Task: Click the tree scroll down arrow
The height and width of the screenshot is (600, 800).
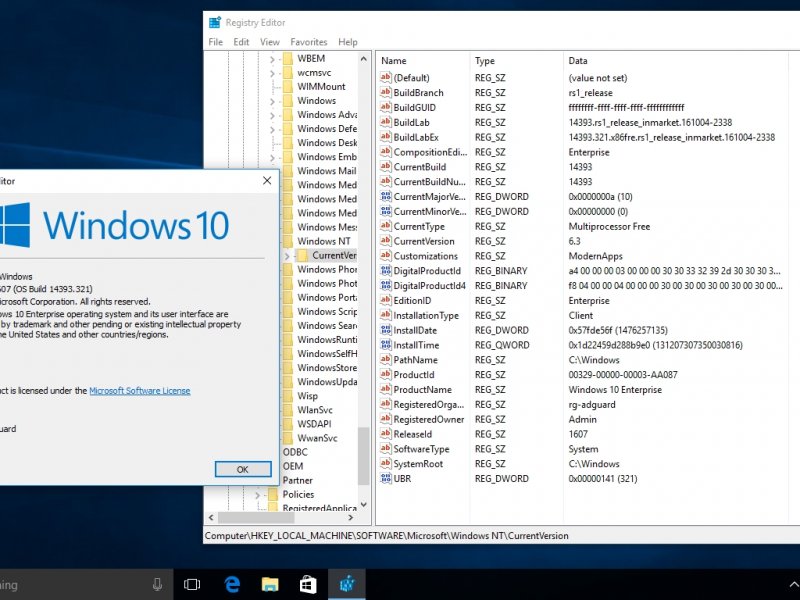Action: (x=363, y=505)
